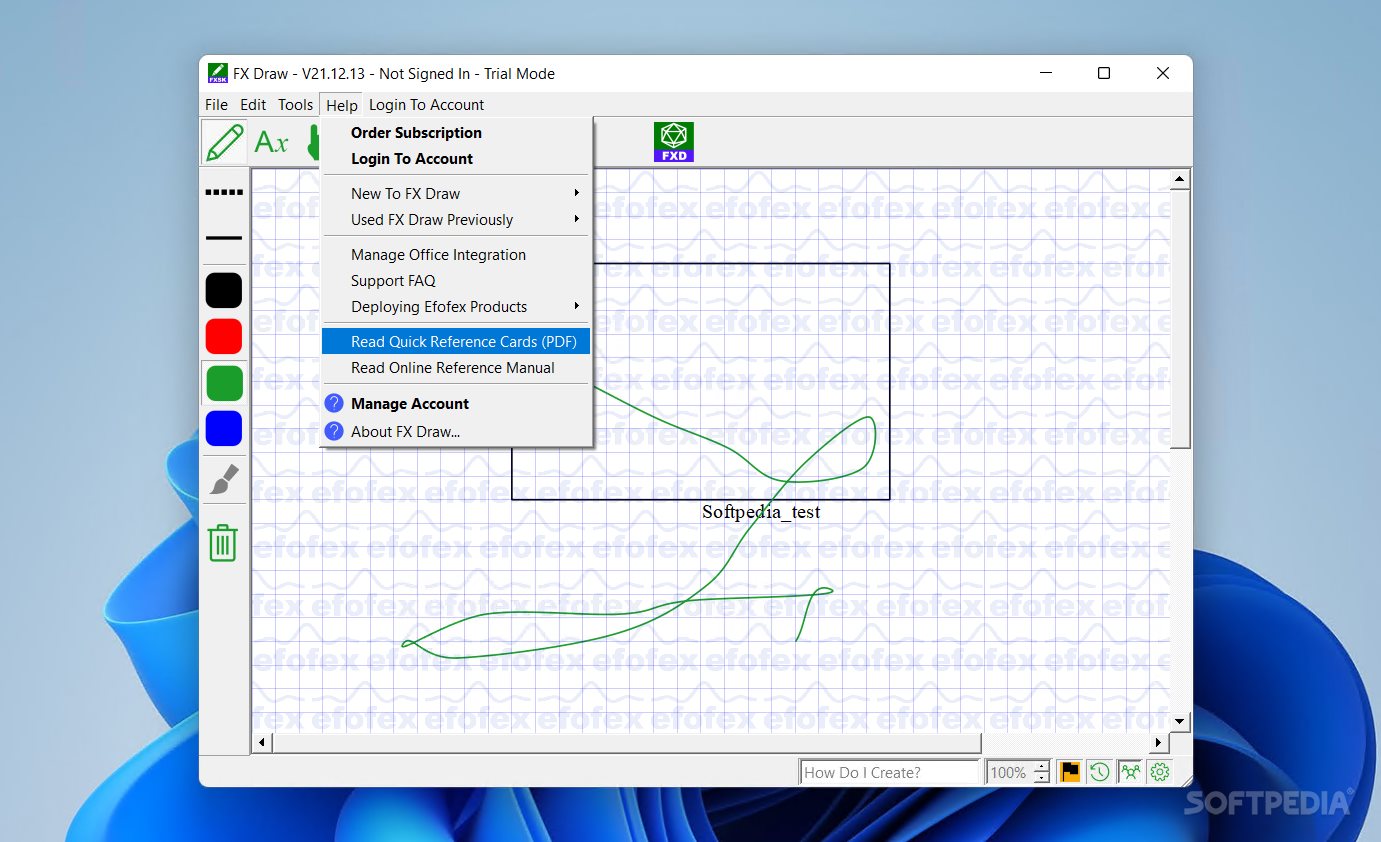This screenshot has width=1381, height=842.
Task: Select Manage Account menu item
Action: point(457,403)
